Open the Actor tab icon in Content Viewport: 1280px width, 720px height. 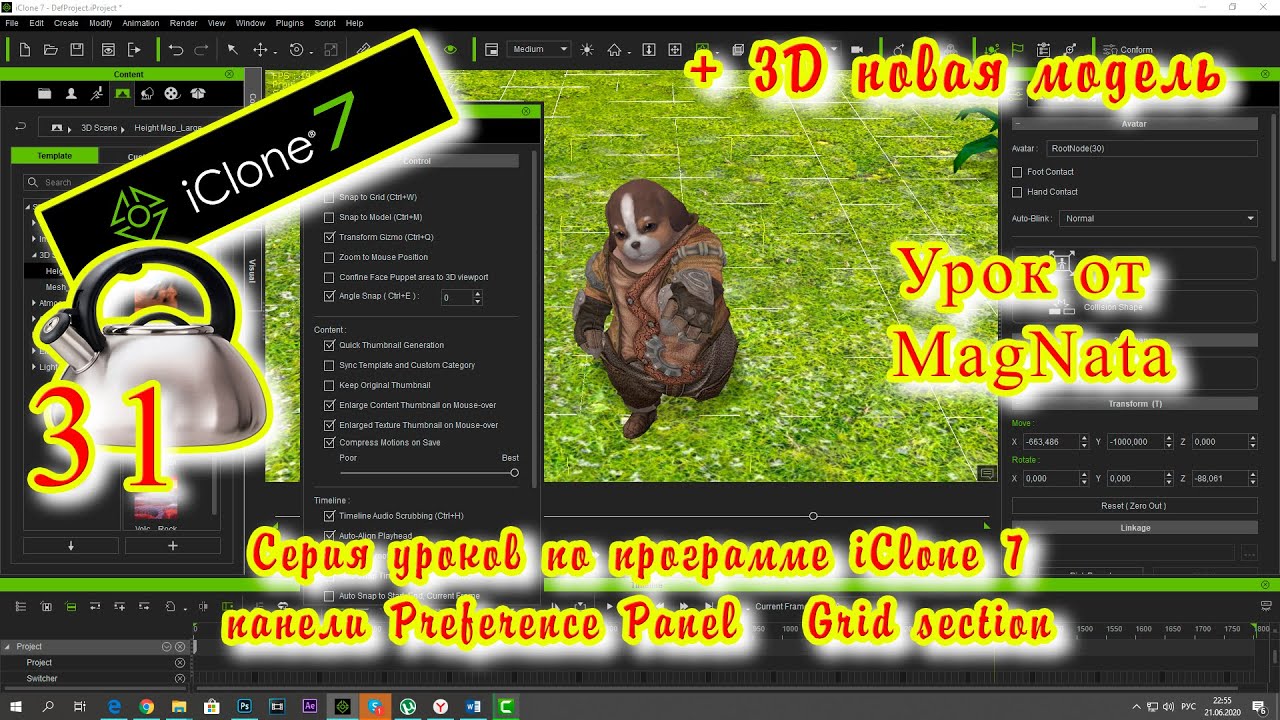pyautogui.click(x=70, y=93)
